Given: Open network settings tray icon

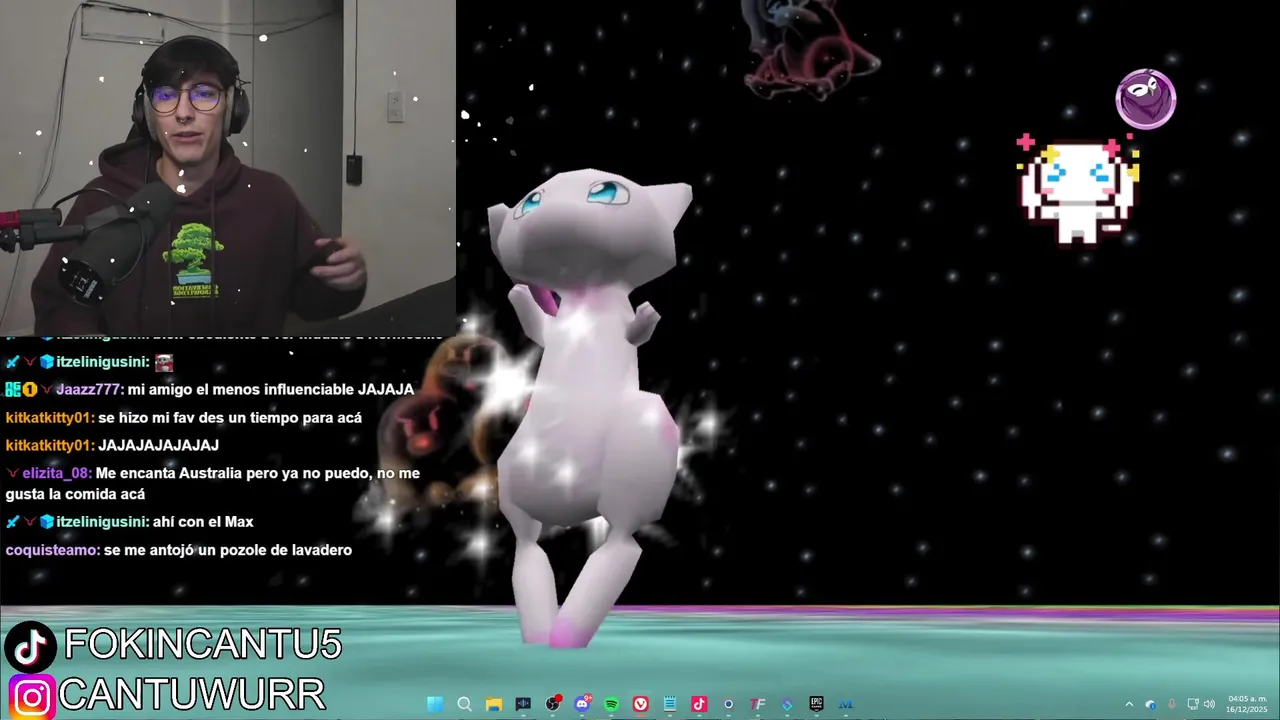Looking at the screenshot, I should pos(1193,704).
